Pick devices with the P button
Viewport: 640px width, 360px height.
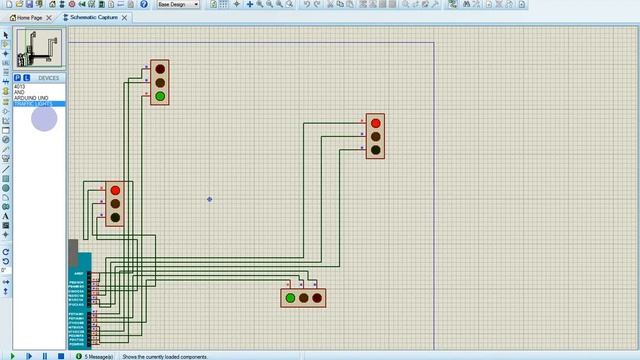click(x=18, y=78)
